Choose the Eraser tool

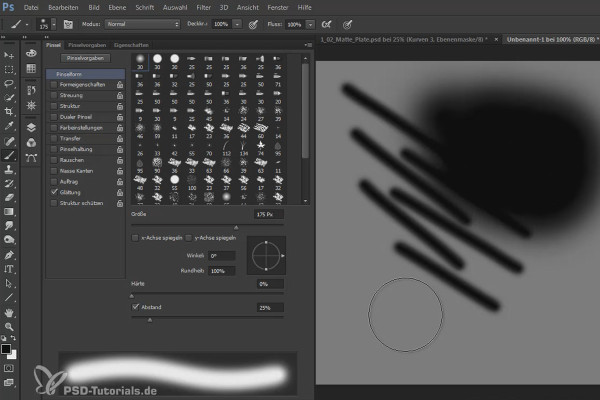coord(8,198)
